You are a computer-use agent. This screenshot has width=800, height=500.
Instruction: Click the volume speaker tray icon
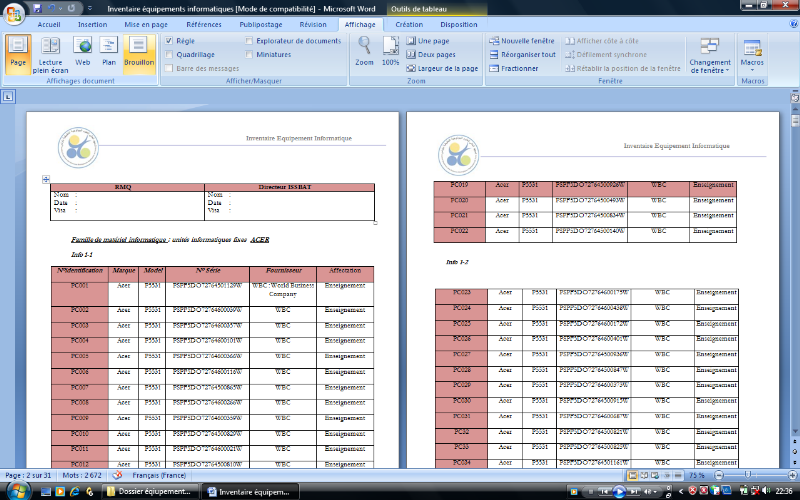point(766,491)
